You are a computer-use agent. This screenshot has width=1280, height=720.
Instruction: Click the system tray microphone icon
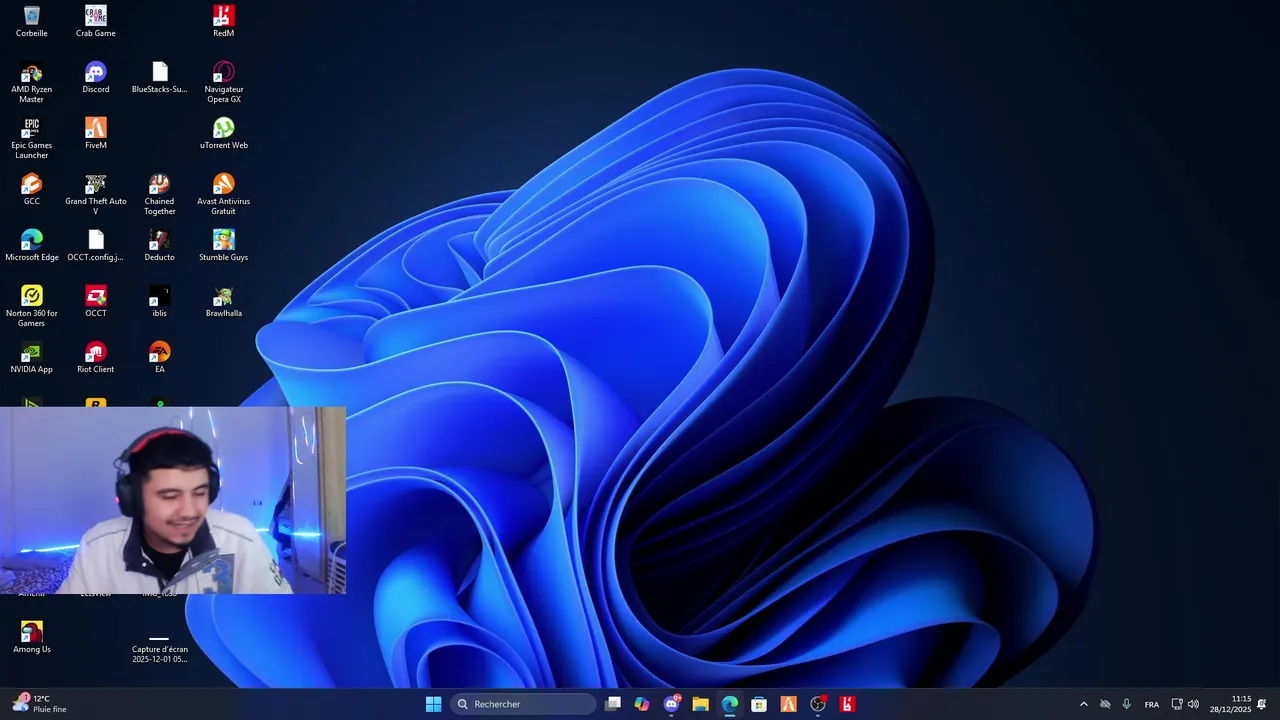pyautogui.click(x=1126, y=704)
